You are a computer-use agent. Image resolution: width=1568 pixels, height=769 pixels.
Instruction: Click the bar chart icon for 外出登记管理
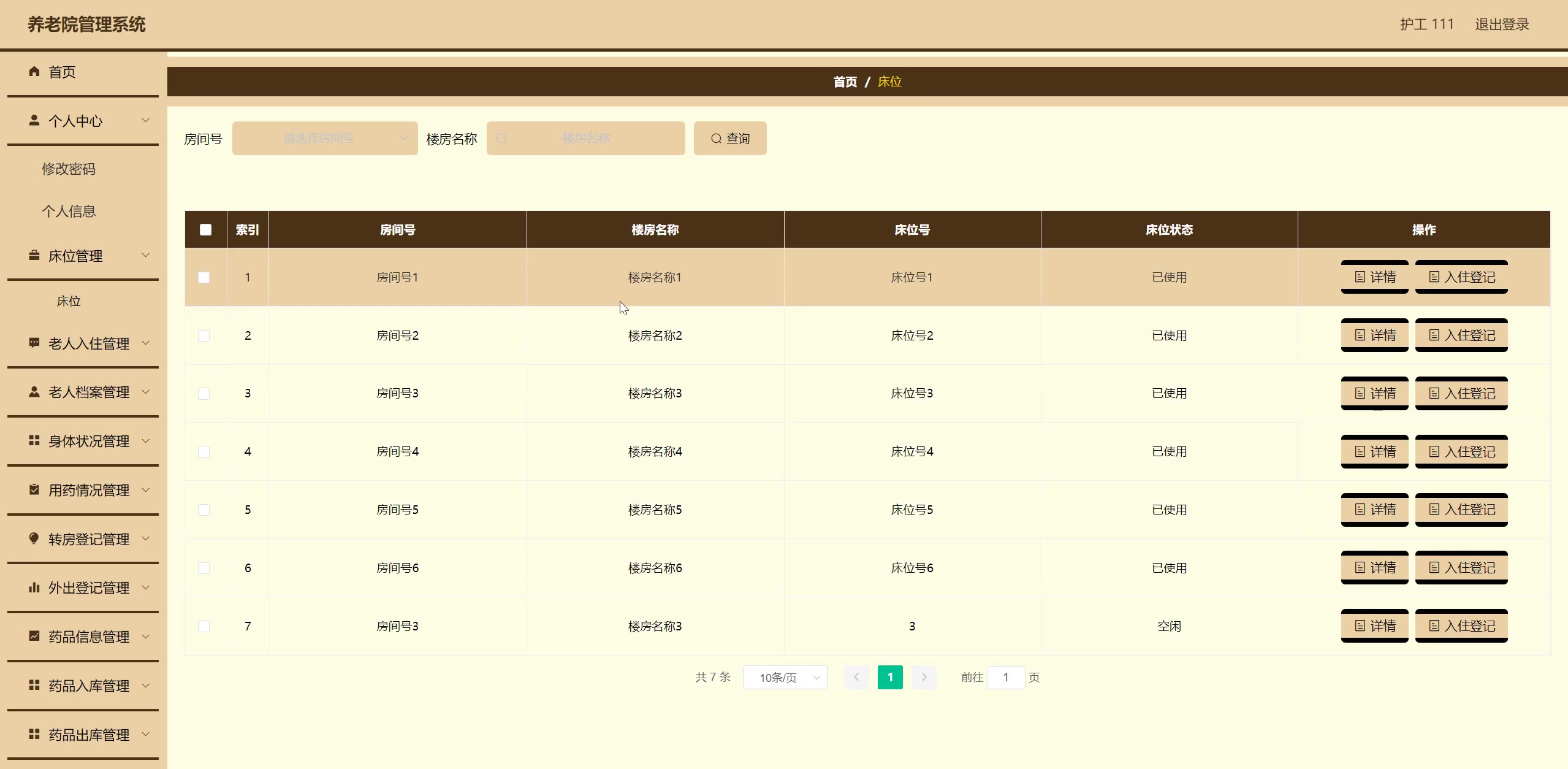pos(34,587)
